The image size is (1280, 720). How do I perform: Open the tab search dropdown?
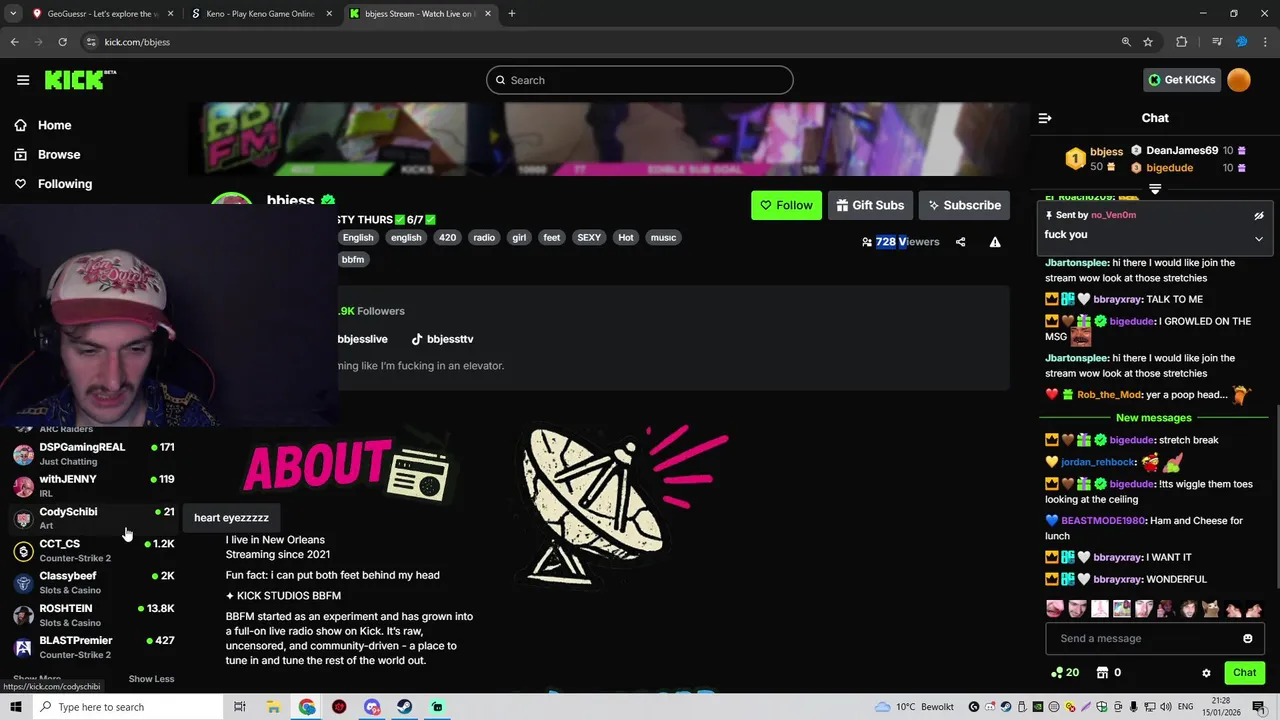13,14
